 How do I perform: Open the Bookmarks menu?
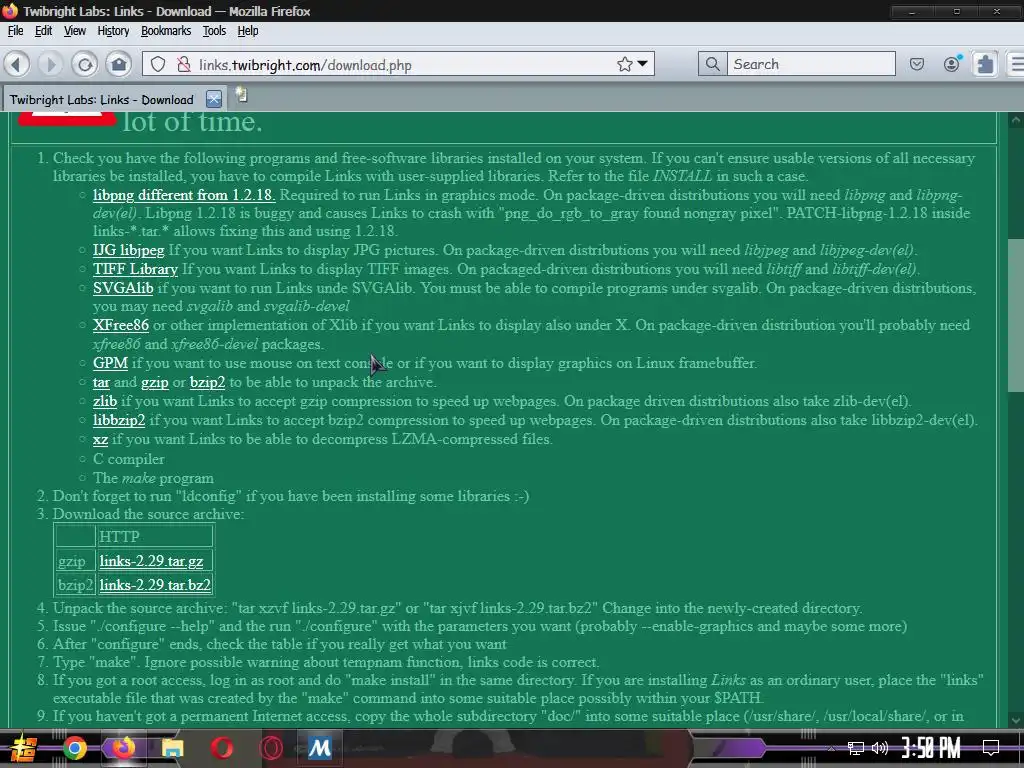pyautogui.click(x=166, y=31)
